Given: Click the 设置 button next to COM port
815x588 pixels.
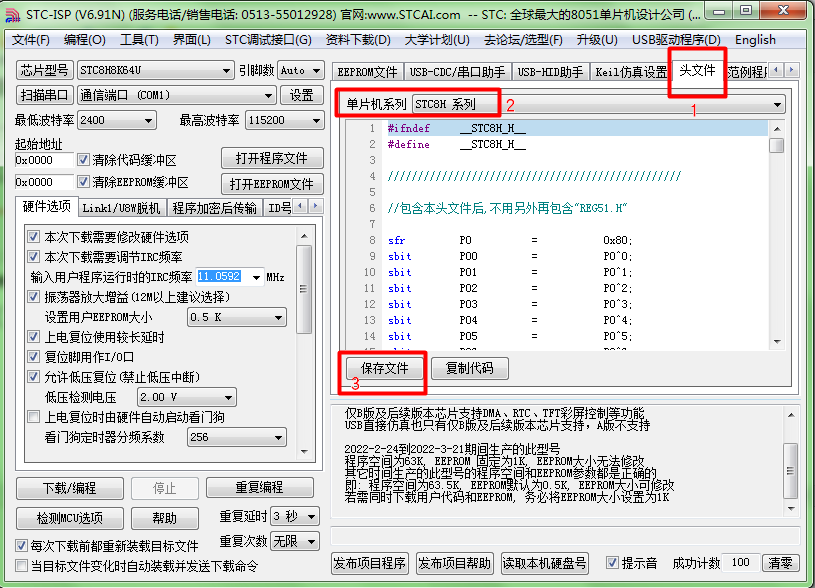Looking at the screenshot, I should tap(301, 95).
